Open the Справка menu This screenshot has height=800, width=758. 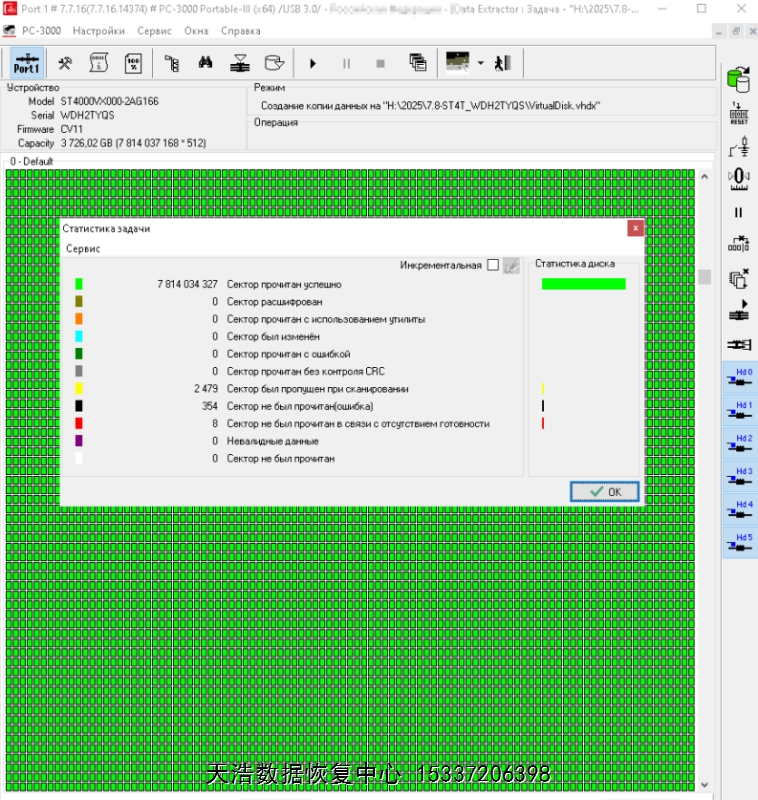(x=240, y=31)
